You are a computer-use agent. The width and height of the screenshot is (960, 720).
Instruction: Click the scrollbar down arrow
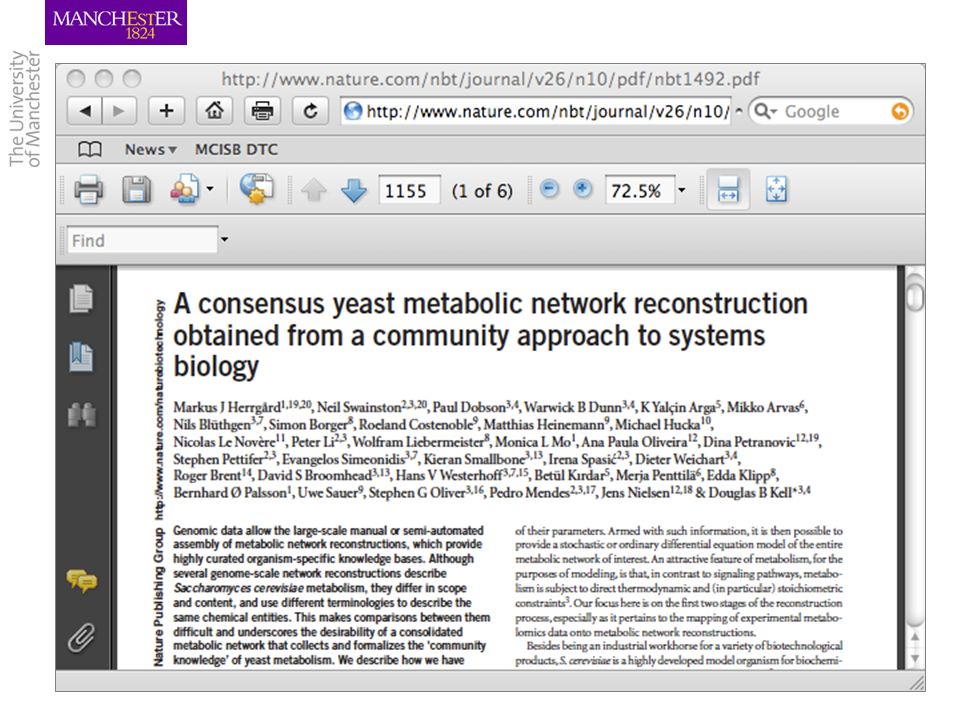pos(915,659)
